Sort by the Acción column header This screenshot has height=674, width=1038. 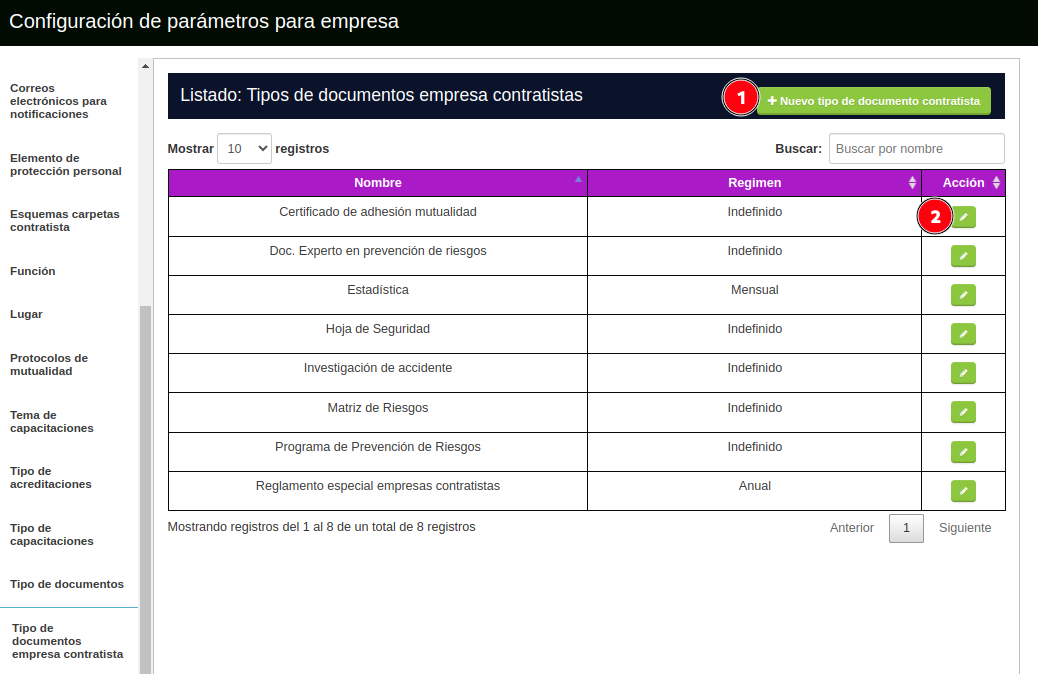click(963, 183)
